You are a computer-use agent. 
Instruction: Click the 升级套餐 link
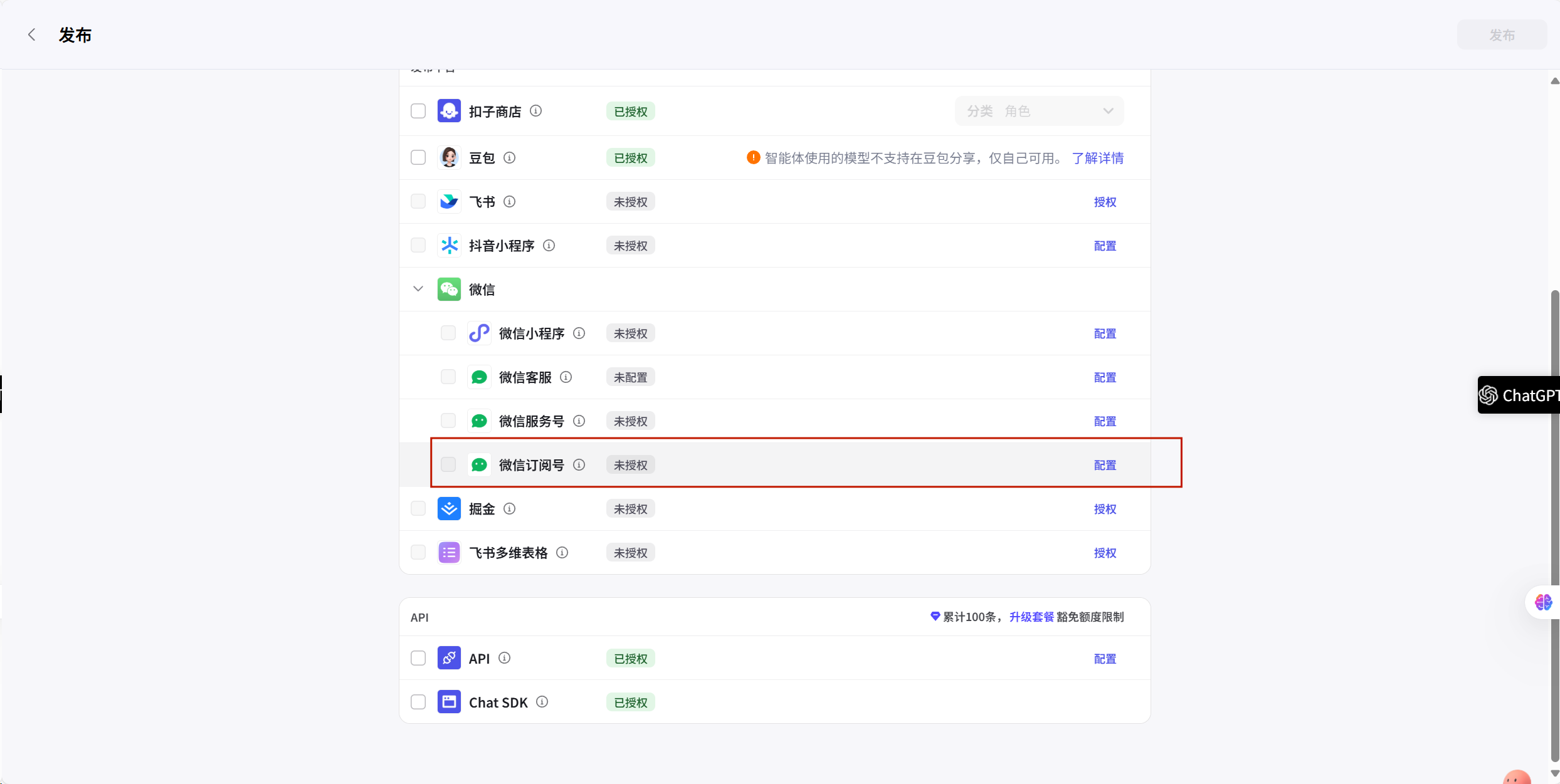(1031, 617)
